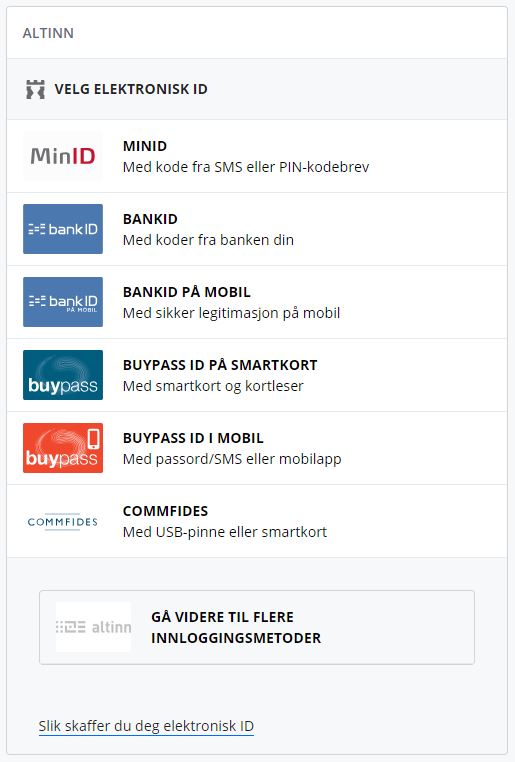Open Slik skaffer du deg elektronisk ID link

(x=146, y=726)
